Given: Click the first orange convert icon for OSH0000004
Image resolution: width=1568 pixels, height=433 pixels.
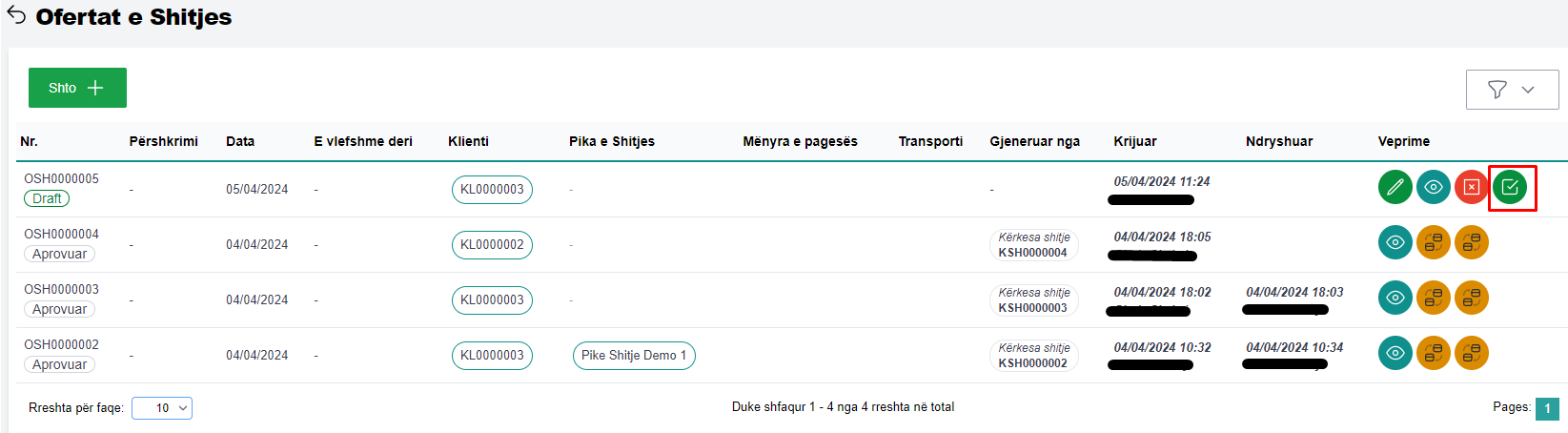Looking at the screenshot, I should 1433,242.
